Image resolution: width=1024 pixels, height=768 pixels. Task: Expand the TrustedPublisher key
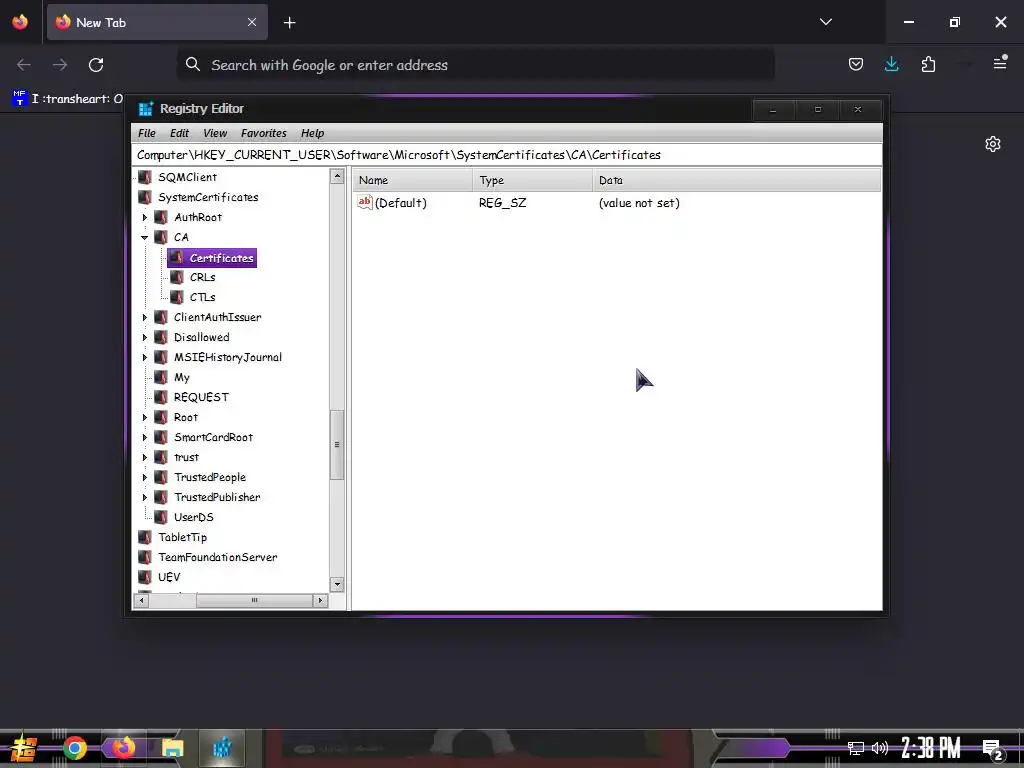[145, 498]
